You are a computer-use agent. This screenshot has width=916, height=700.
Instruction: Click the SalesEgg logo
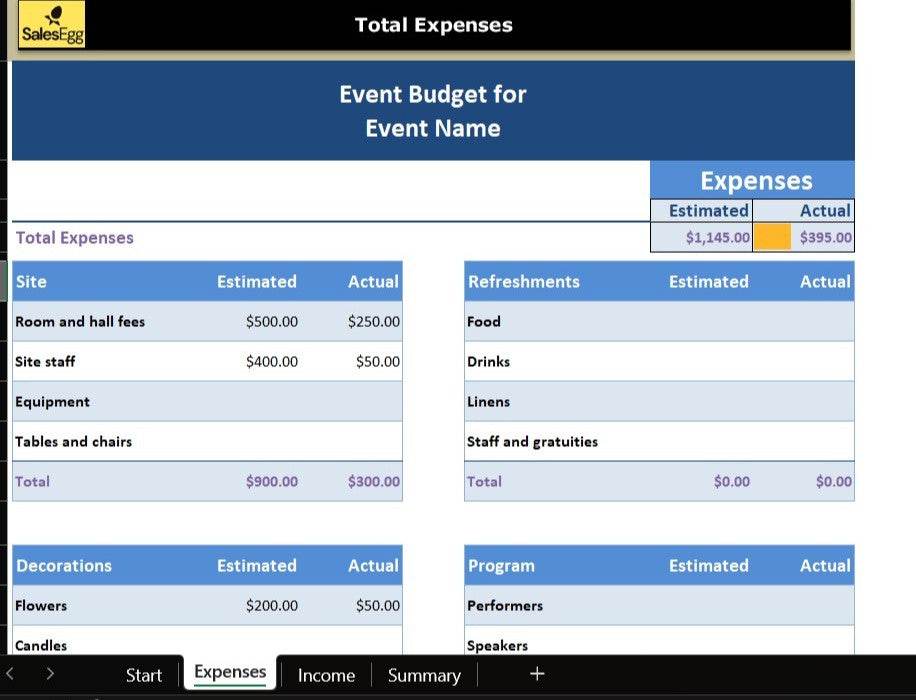point(52,25)
